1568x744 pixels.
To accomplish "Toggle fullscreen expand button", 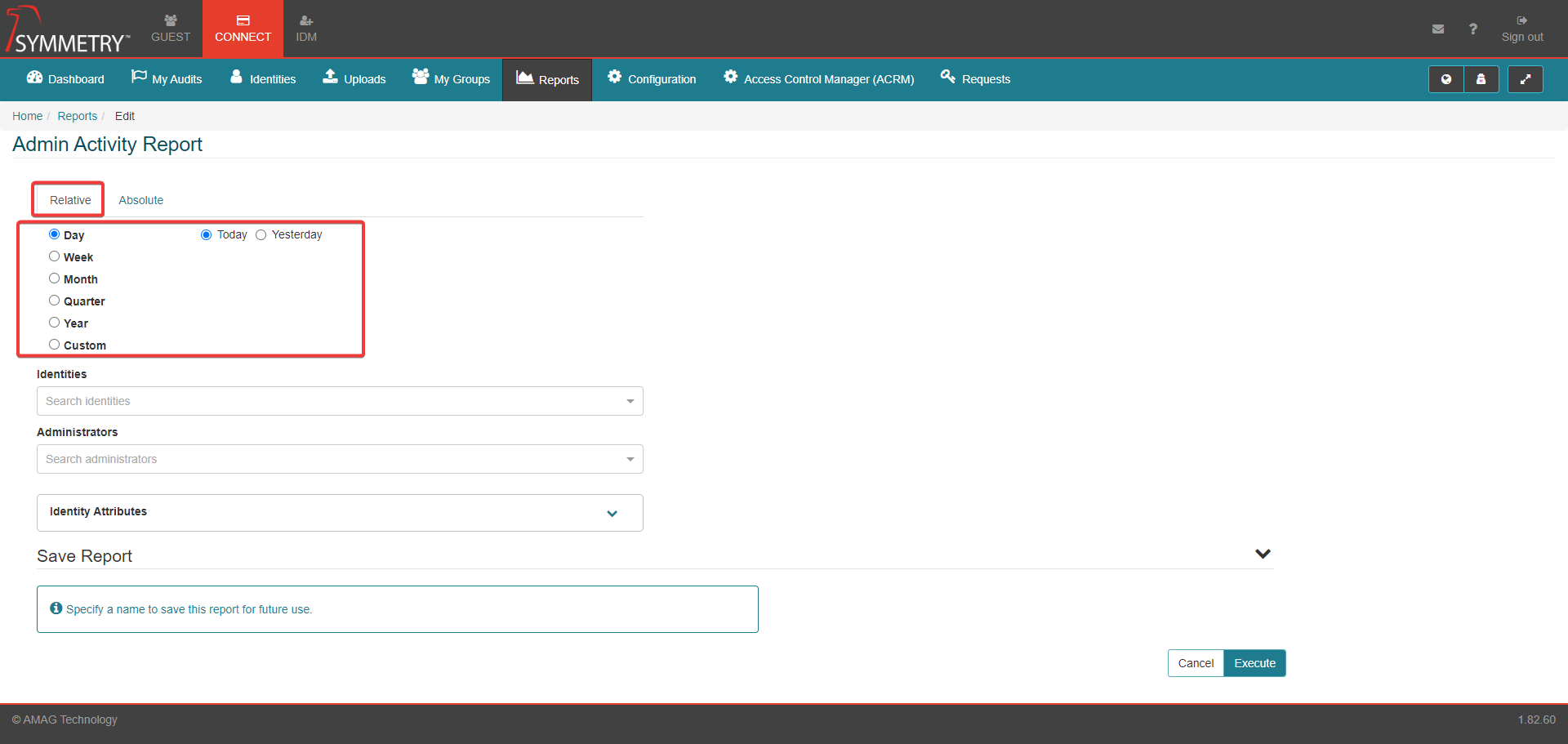I will pyautogui.click(x=1525, y=79).
